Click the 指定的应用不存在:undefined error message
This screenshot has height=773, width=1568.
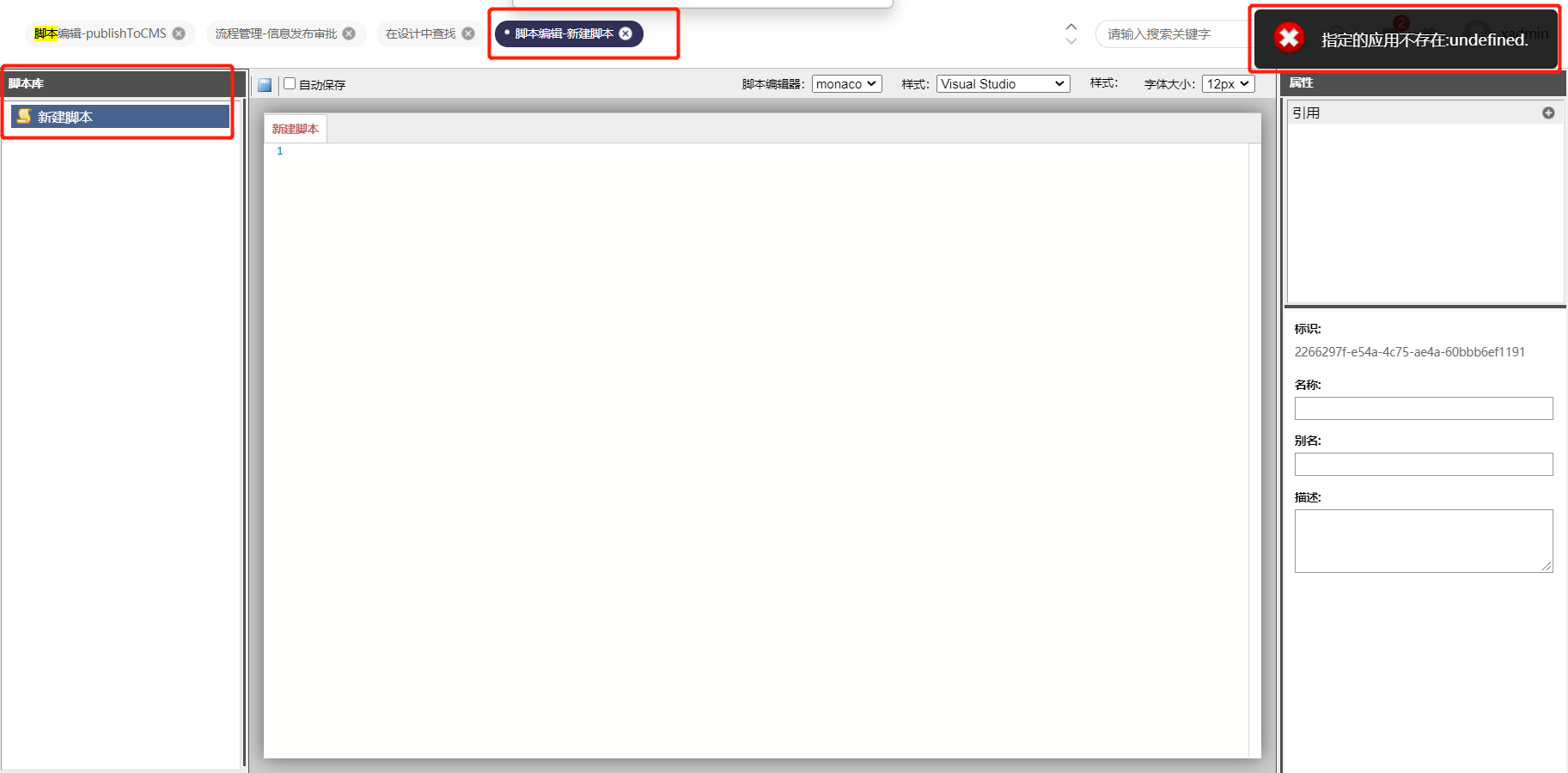pyautogui.click(x=1425, y=40)
